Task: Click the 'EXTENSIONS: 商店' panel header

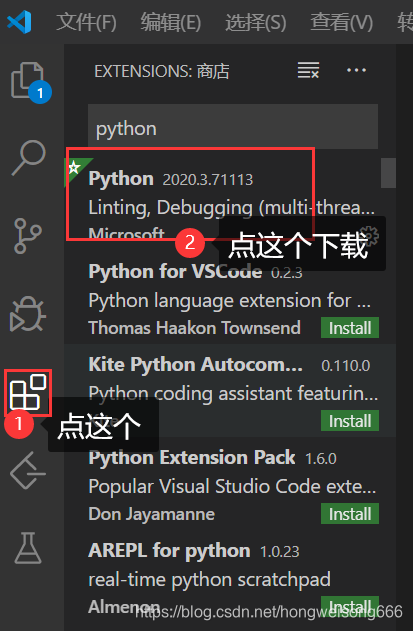Action: click(x=162, y=71)
